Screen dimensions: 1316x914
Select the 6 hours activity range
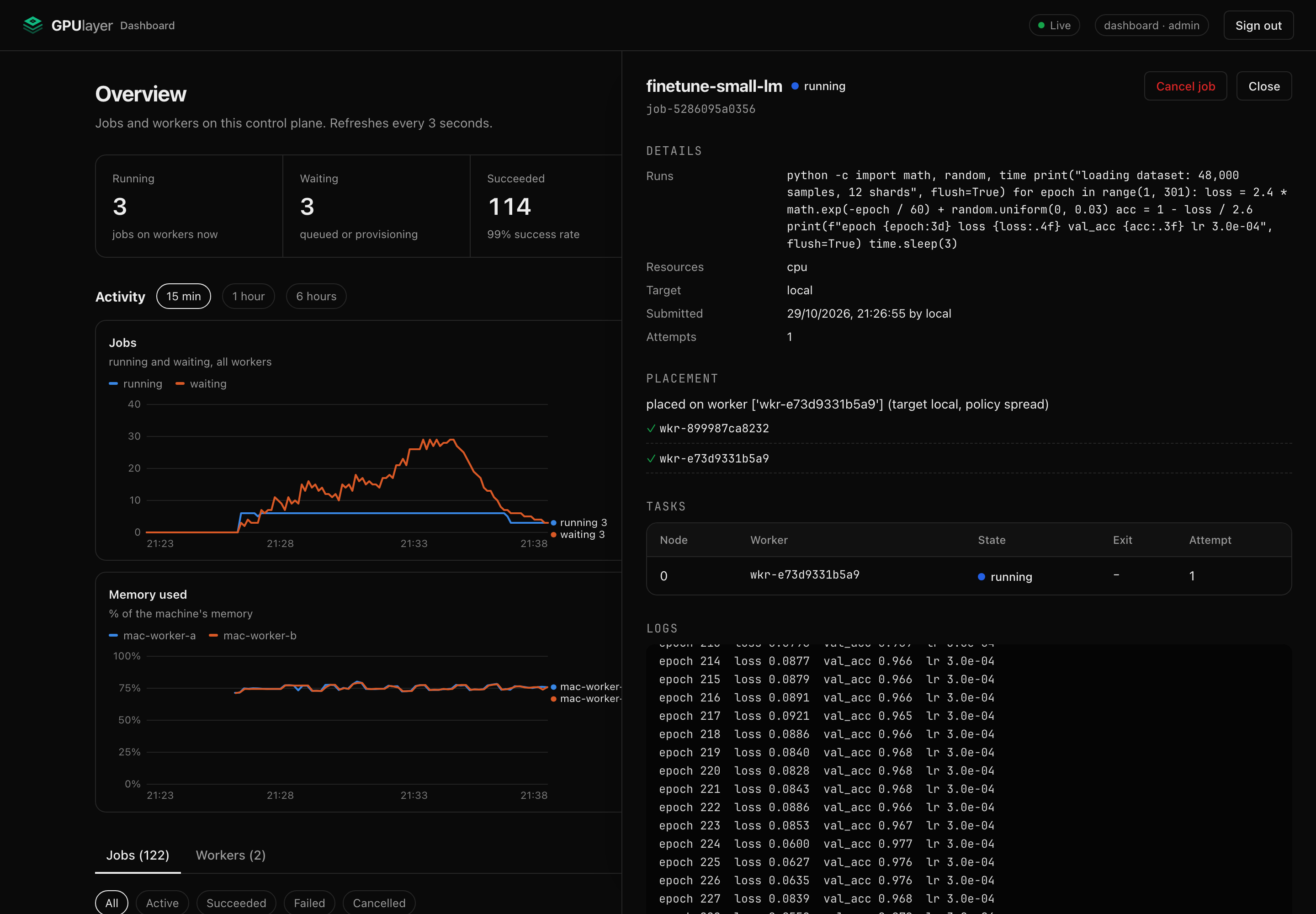[316, 296]
